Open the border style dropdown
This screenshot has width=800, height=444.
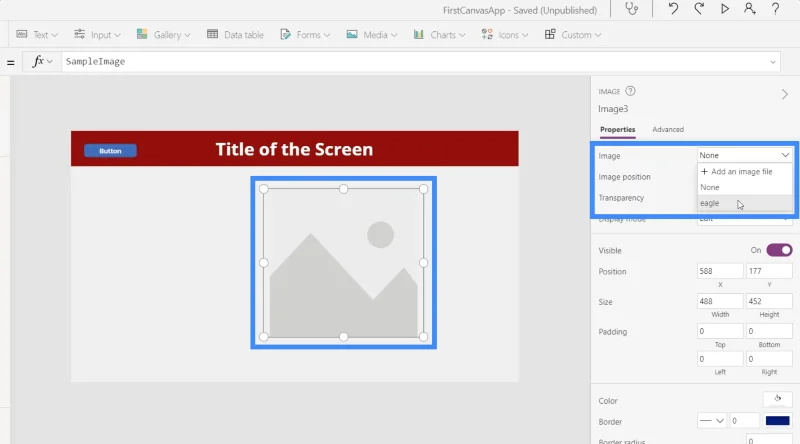(x=712, y=421)
